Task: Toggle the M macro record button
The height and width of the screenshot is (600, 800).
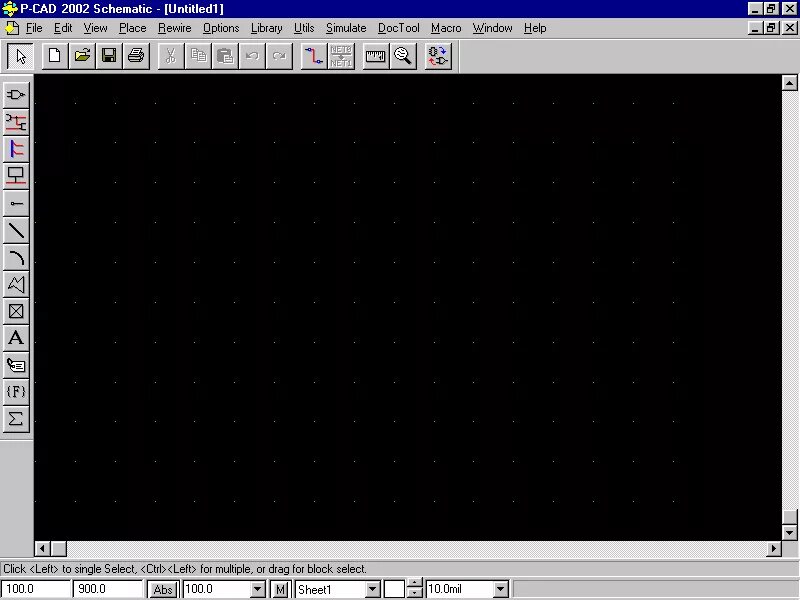Action: click(280, 589)
